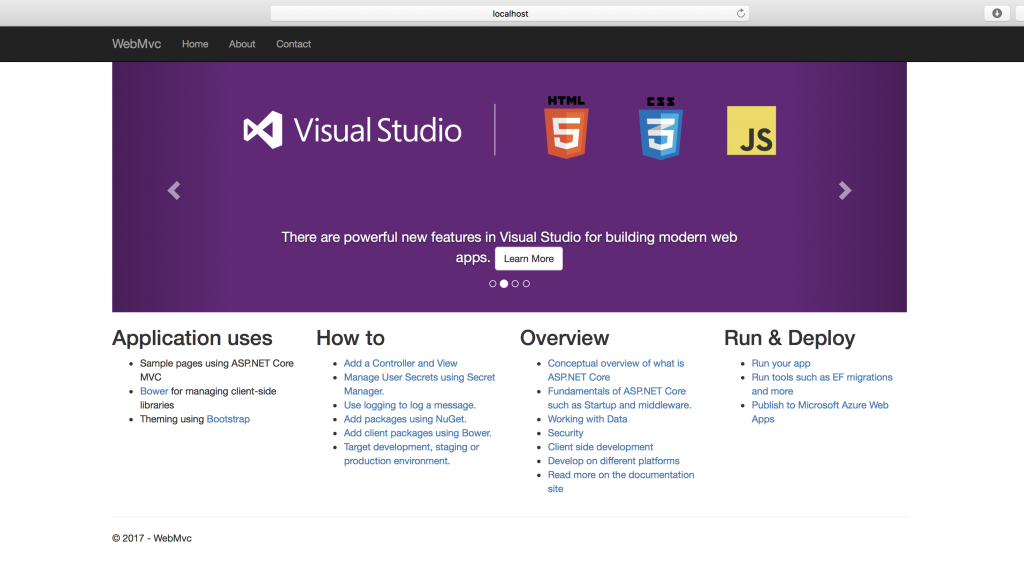The height and width of the screenshot is (566, 1024).
Task: Open Add client packages using Bower link
Action: click(417, 433)
